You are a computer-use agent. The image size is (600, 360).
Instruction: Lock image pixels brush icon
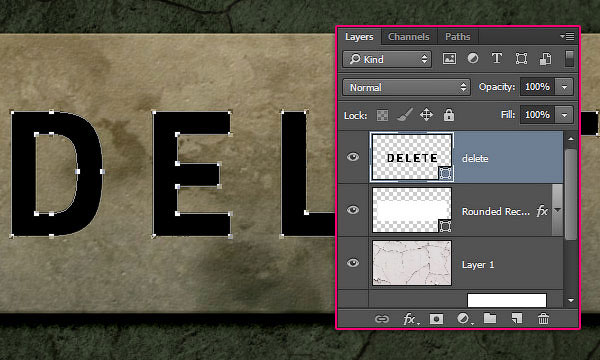404,115
